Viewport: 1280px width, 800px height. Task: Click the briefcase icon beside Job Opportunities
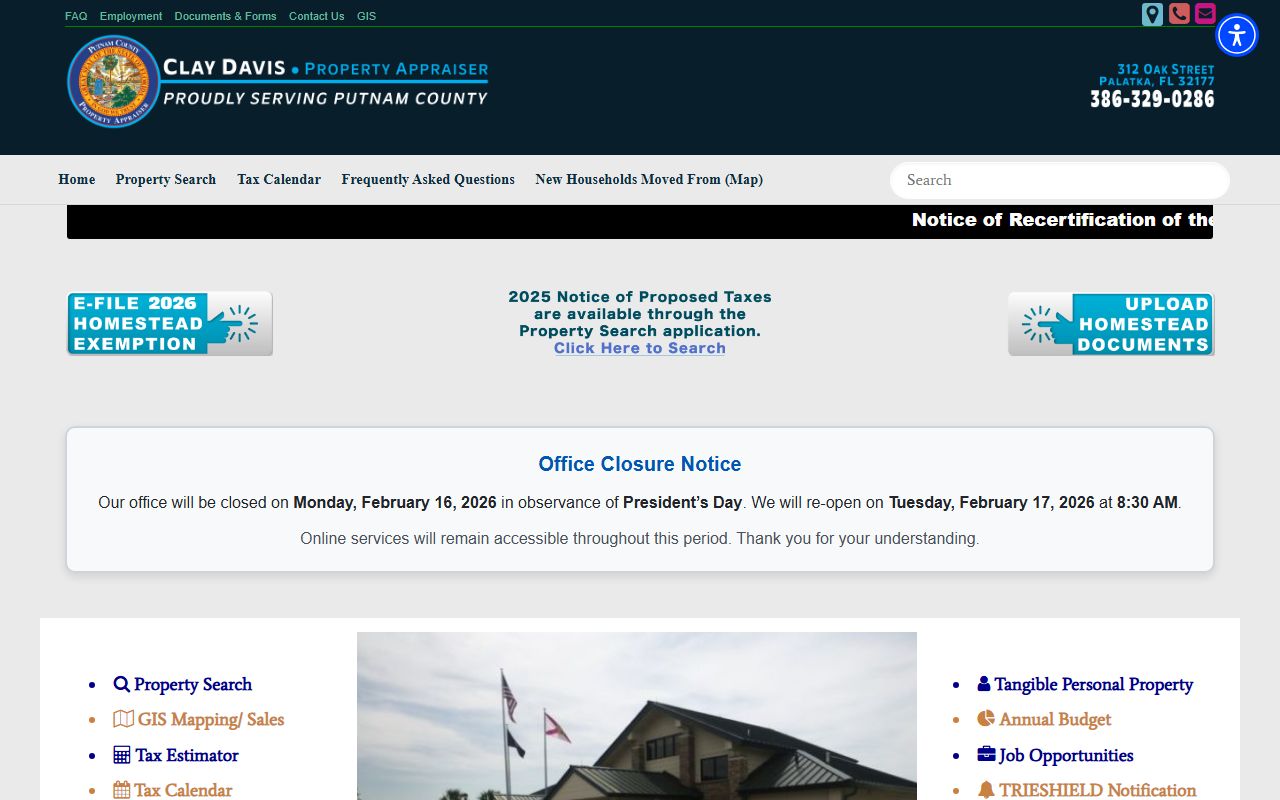[986, 755]
